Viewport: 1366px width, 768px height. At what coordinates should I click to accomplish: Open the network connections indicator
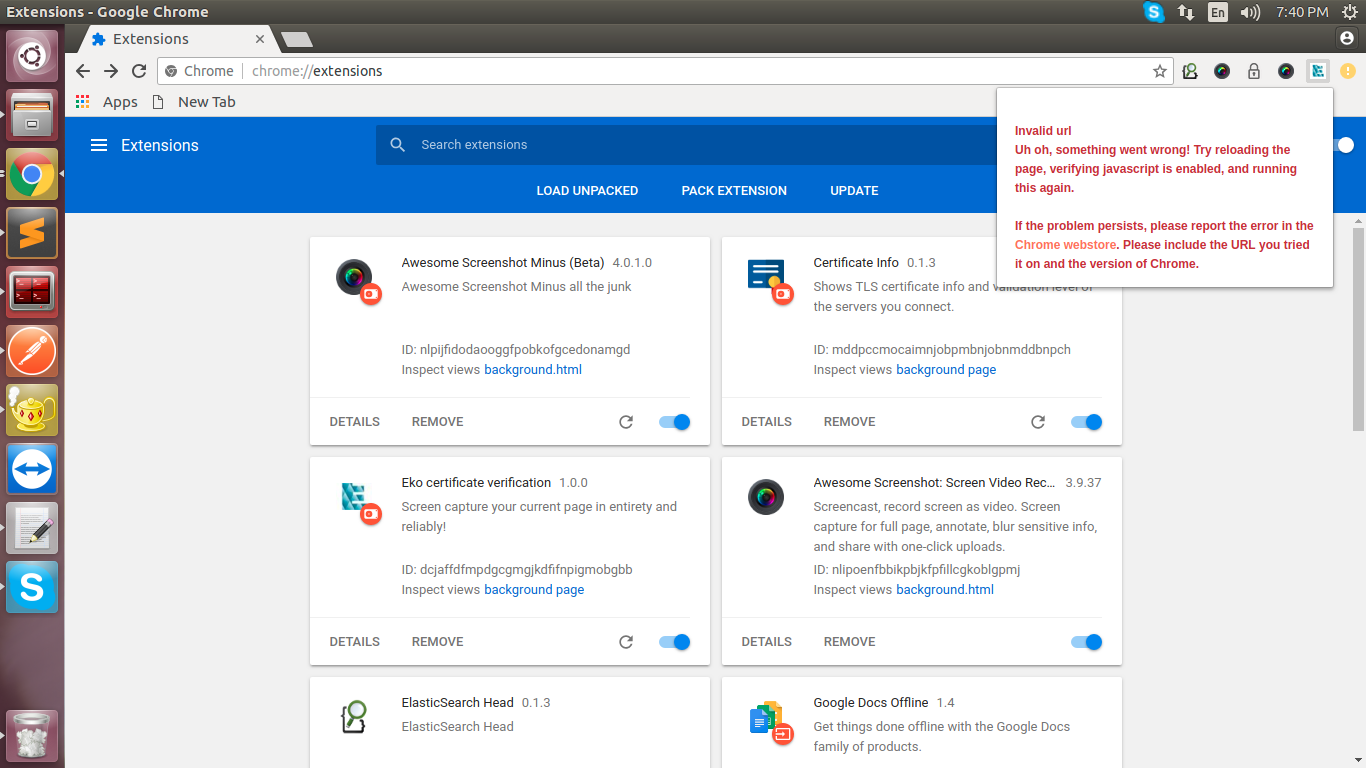click(x=1186, y=12)
